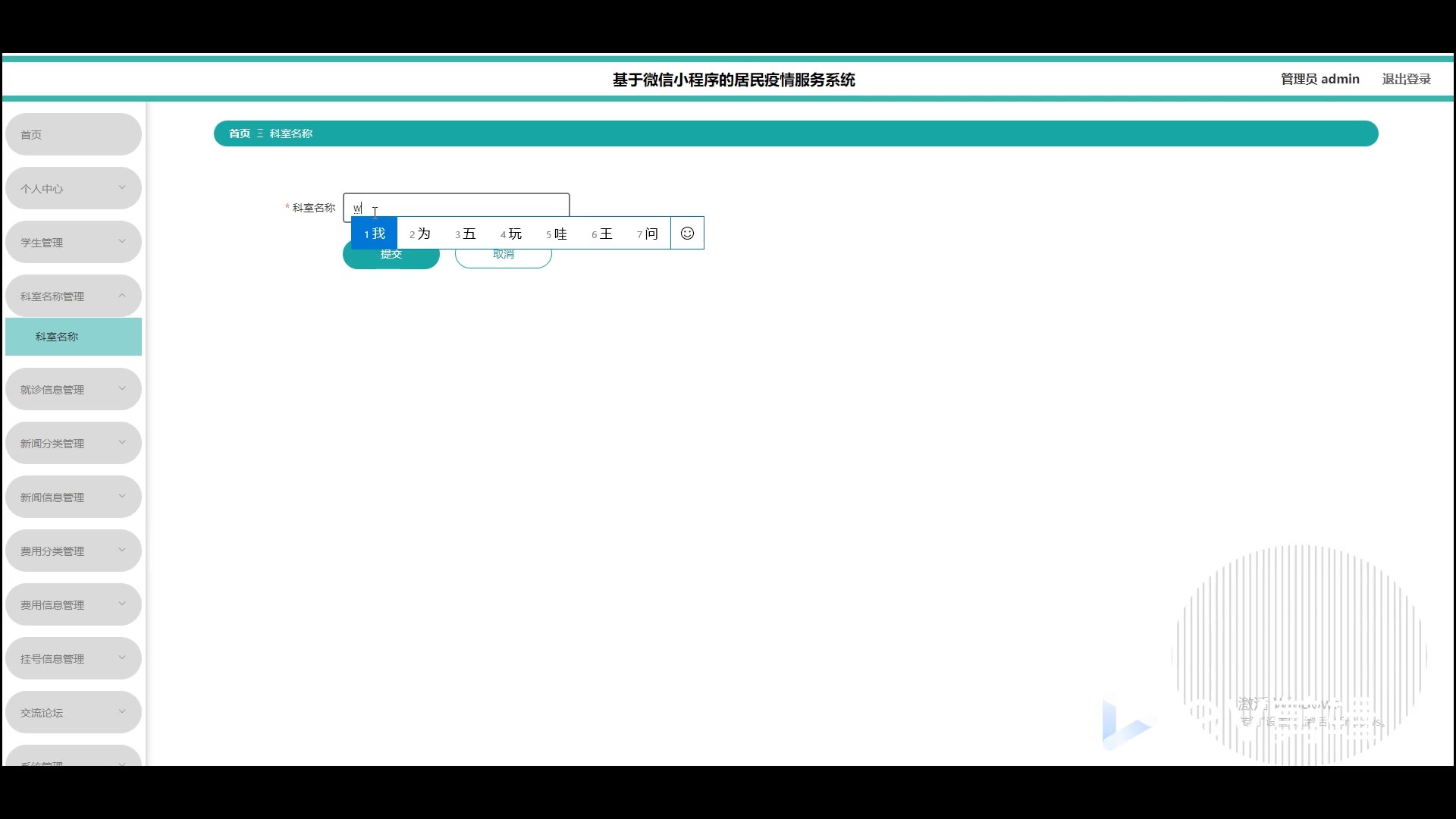Open 个人中心 sidebar menu
The height and width of the screenshot is (819, 1456).
pyautogui.click(x=74, y=188)
